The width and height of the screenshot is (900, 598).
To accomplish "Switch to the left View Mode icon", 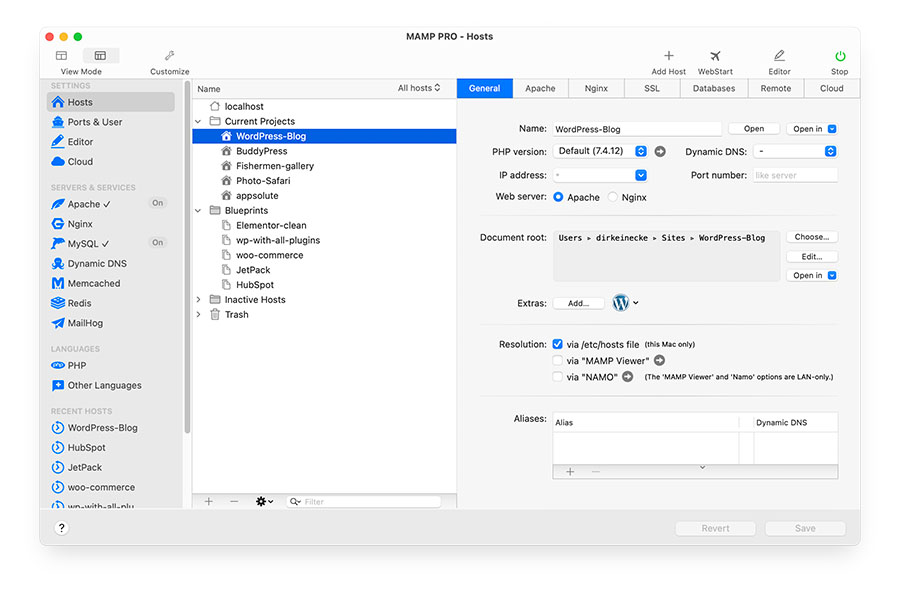I will click(61, 56).
